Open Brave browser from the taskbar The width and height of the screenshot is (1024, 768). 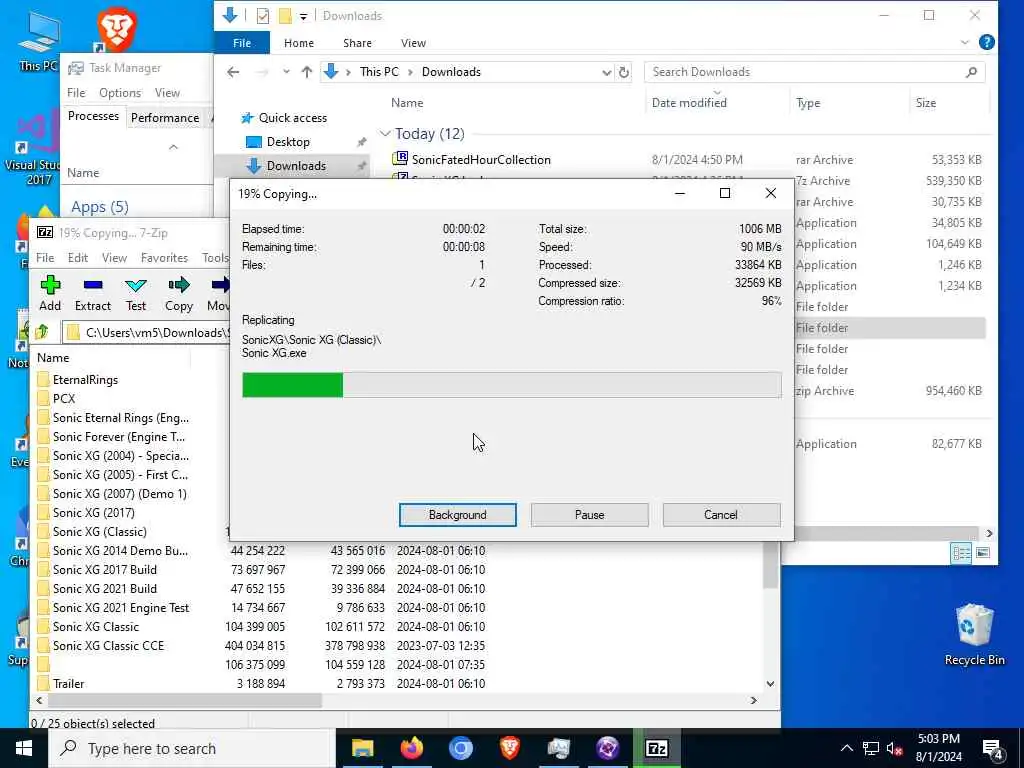tap(509, 748)
